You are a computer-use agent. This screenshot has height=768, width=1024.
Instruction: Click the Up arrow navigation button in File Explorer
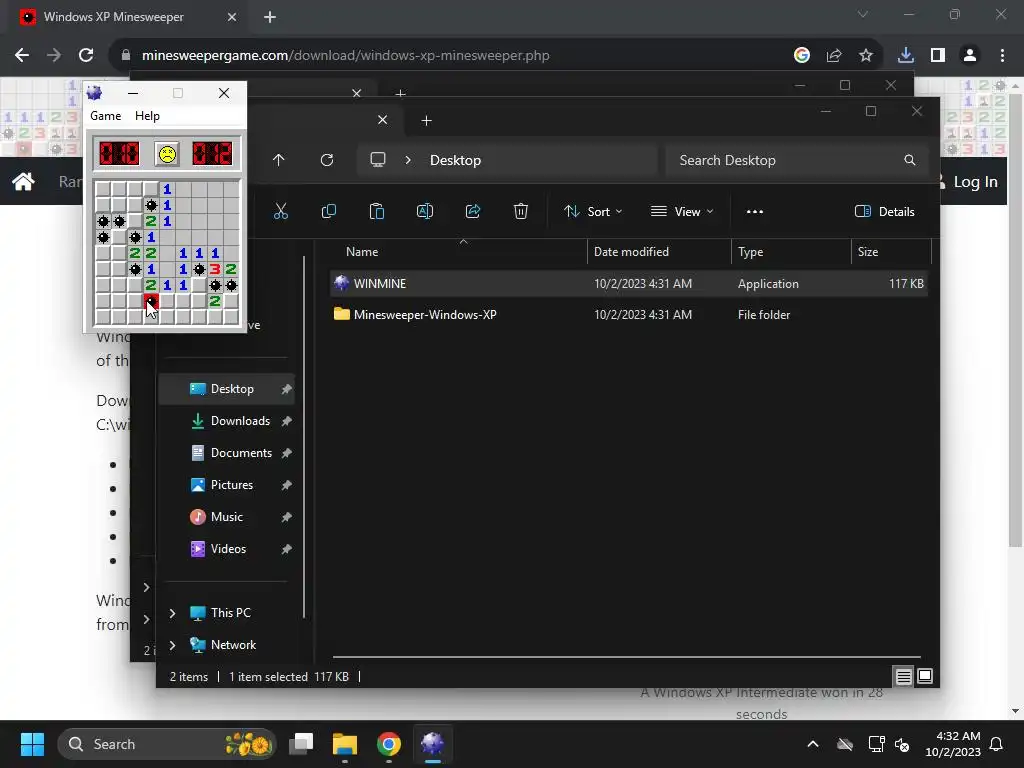coord(279,160)
